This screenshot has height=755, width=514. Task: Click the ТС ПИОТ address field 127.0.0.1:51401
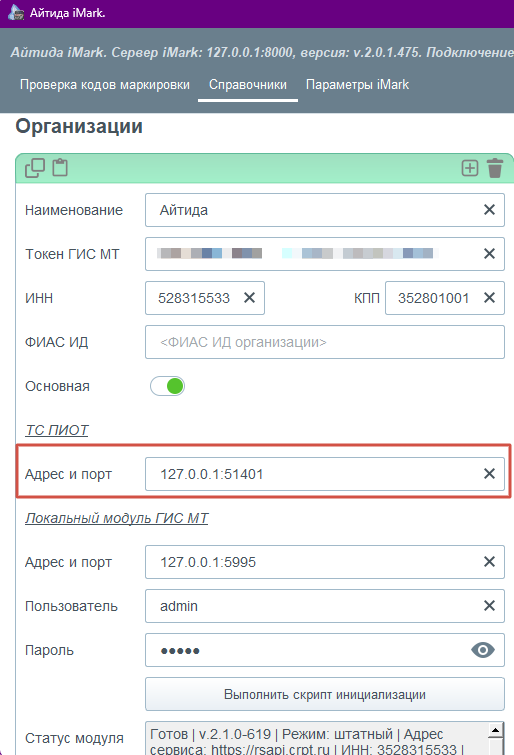[325, 474]
